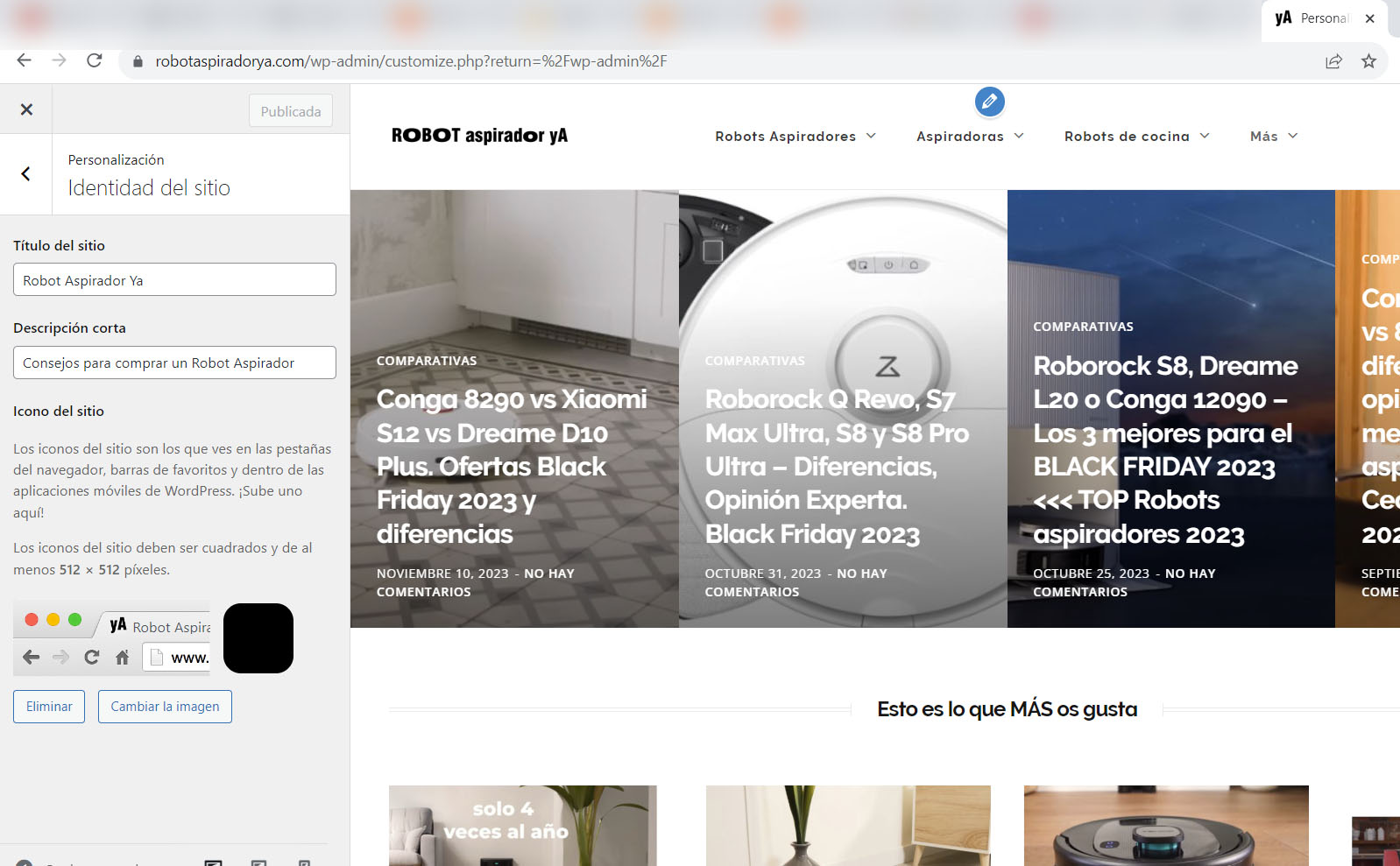
Task: Click the blue pencil edit shortcut icon
Action: point(989,102)
